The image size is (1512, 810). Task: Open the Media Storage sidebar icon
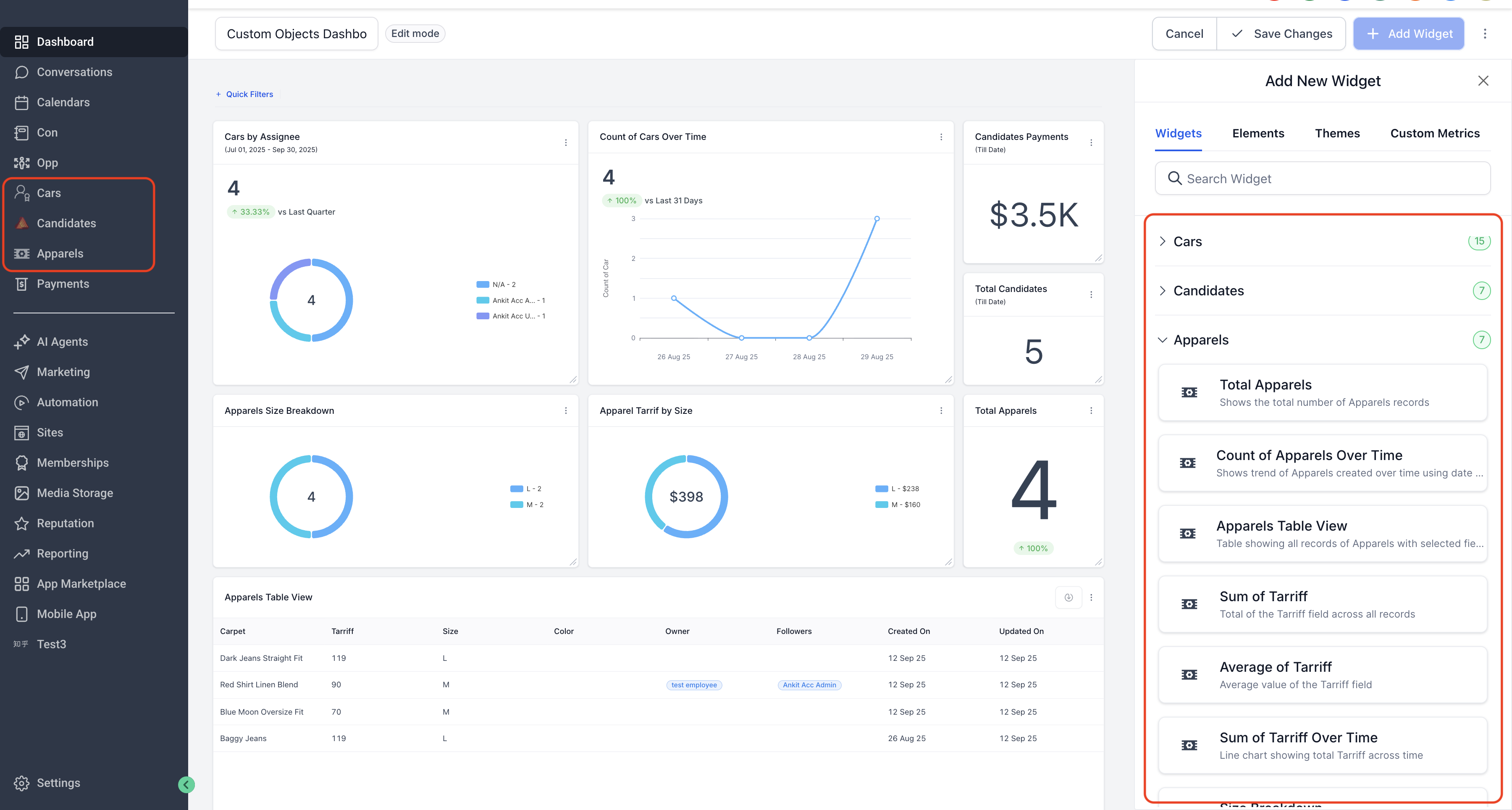tap(22, 493)
